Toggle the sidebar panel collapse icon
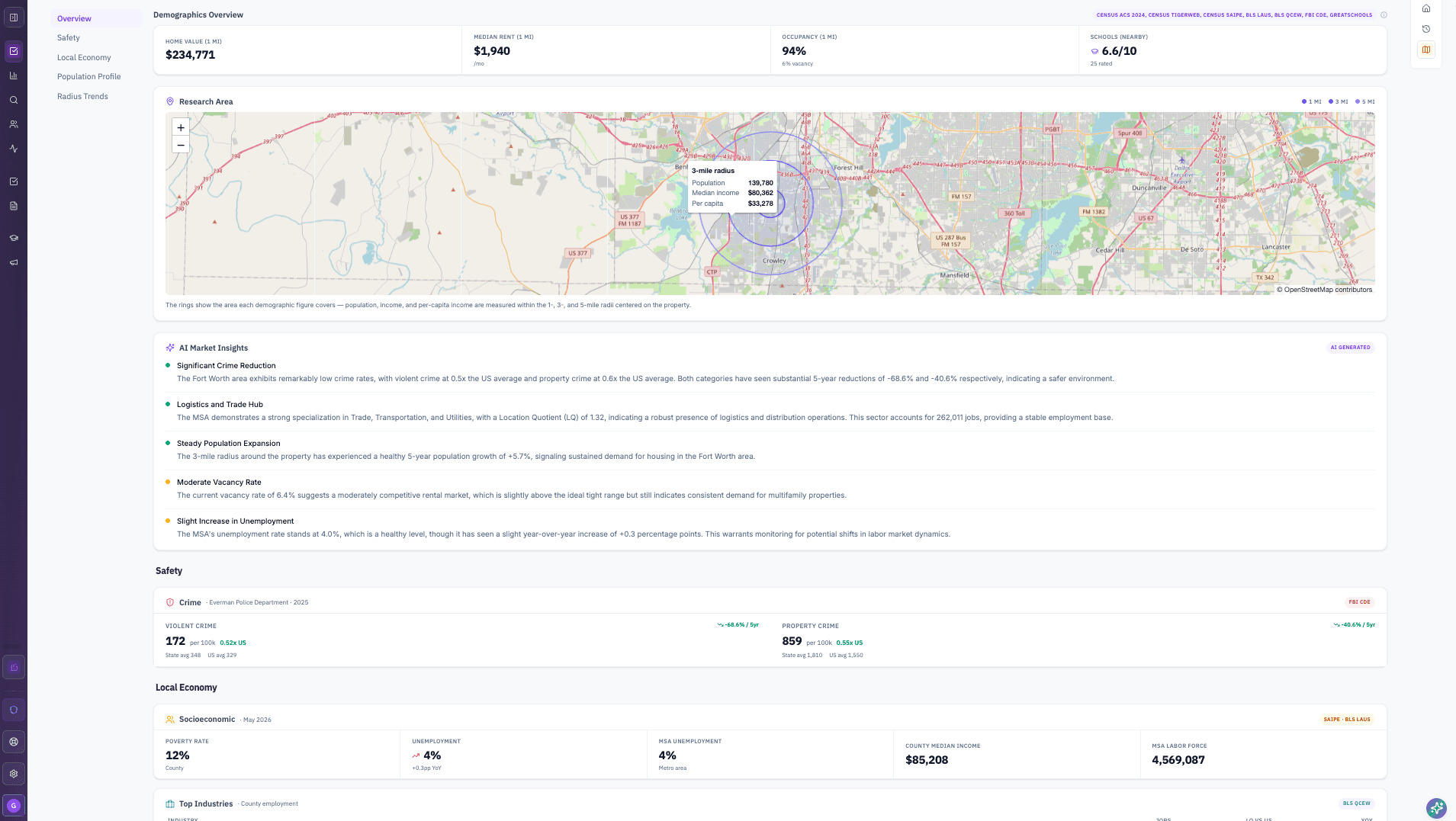Image resolution: width=1456 pixels, height=821 pixels. pos(14,18)
